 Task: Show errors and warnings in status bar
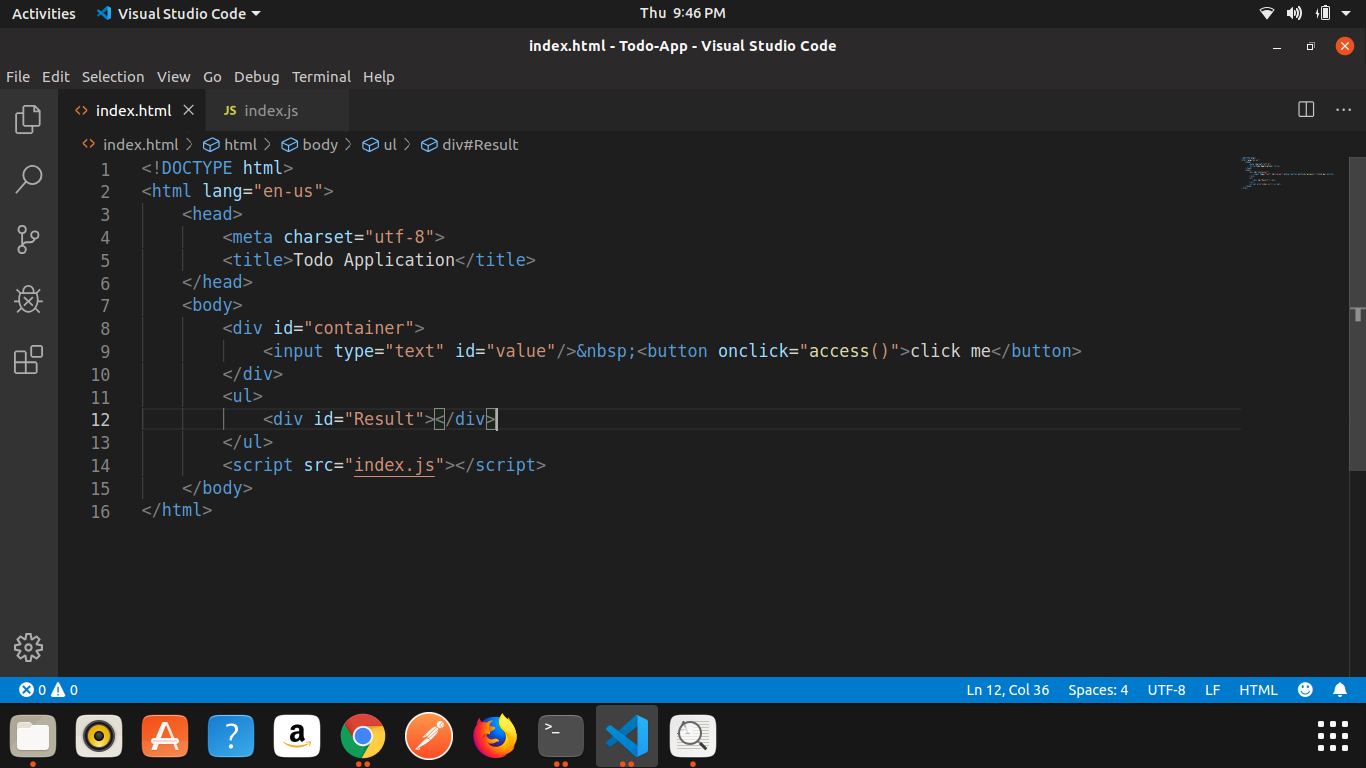point(48,690)
